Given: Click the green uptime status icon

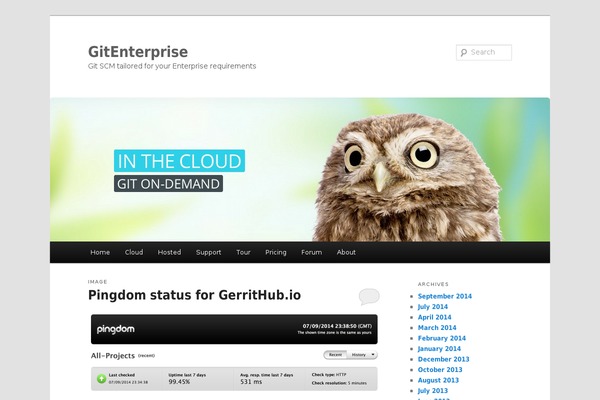Looking at the screenshot, I should pyautogui.click(x=101, y=379).
